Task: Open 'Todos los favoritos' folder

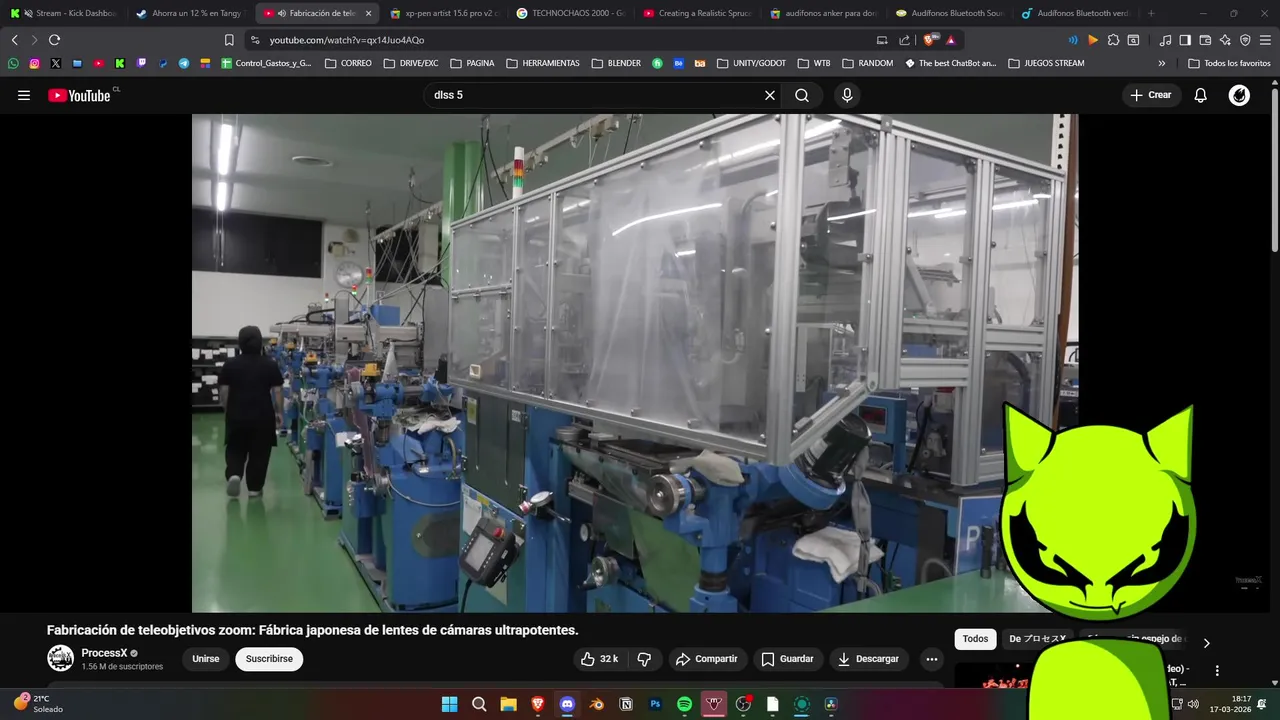Action: pos(1229,63)
